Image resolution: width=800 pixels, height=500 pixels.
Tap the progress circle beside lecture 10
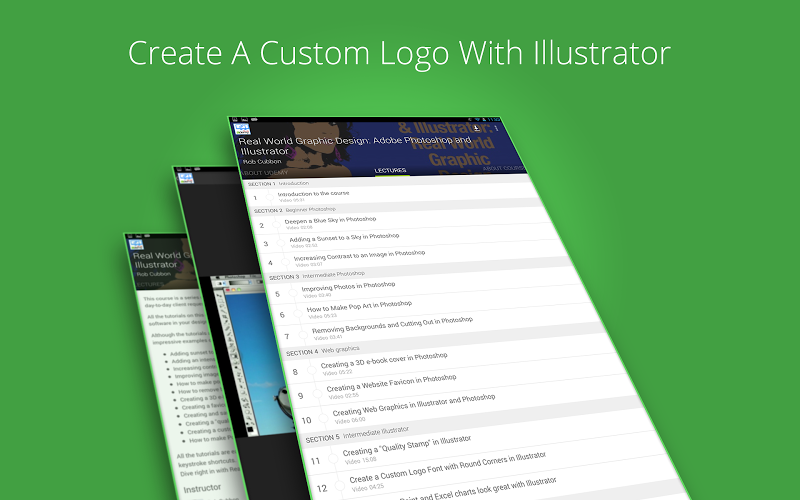click(323, 418)
